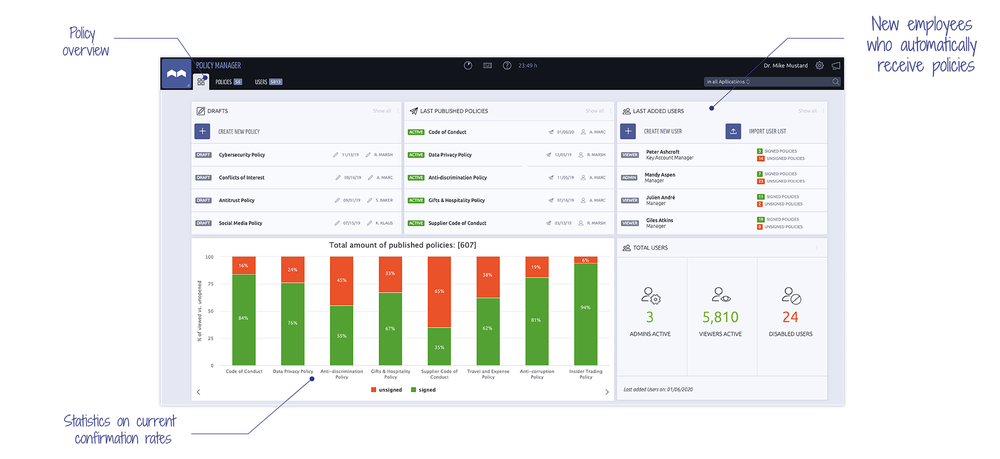Open the Conflicts of Interest draft
The image size is (1000, 459).
pos(297,178)
